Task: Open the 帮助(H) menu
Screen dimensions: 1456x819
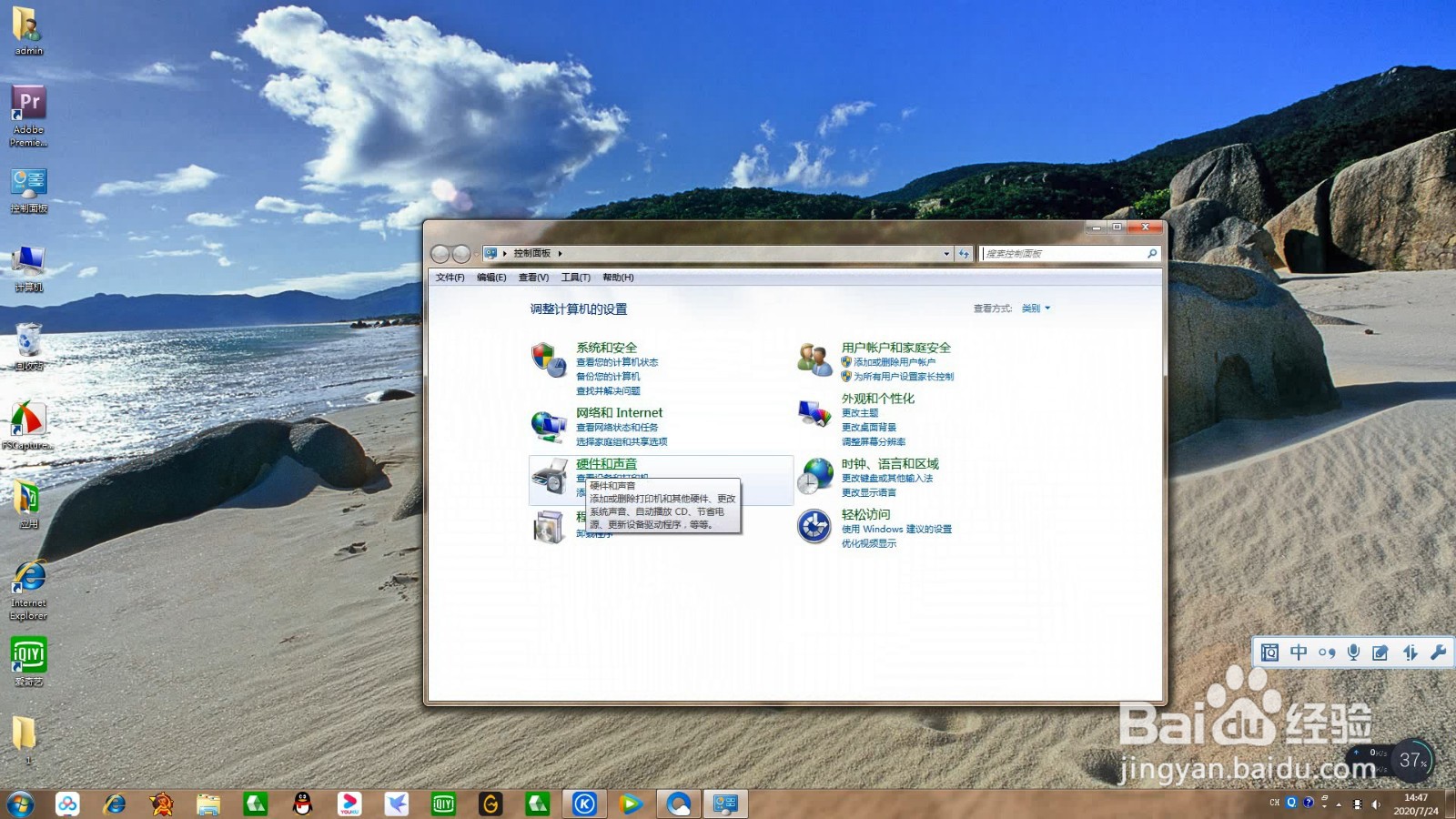Action: click(618, 278)
